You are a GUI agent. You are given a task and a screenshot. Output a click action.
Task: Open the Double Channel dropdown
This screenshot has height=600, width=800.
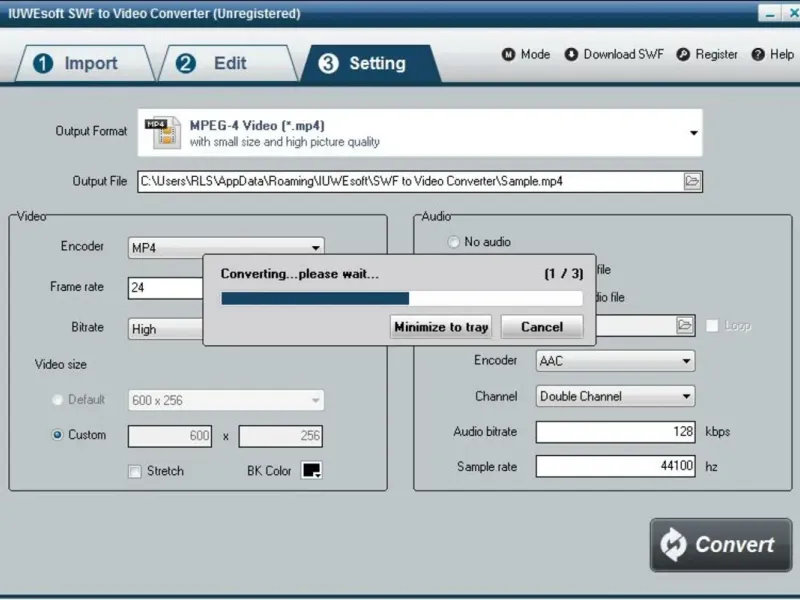tap(615, 396)
